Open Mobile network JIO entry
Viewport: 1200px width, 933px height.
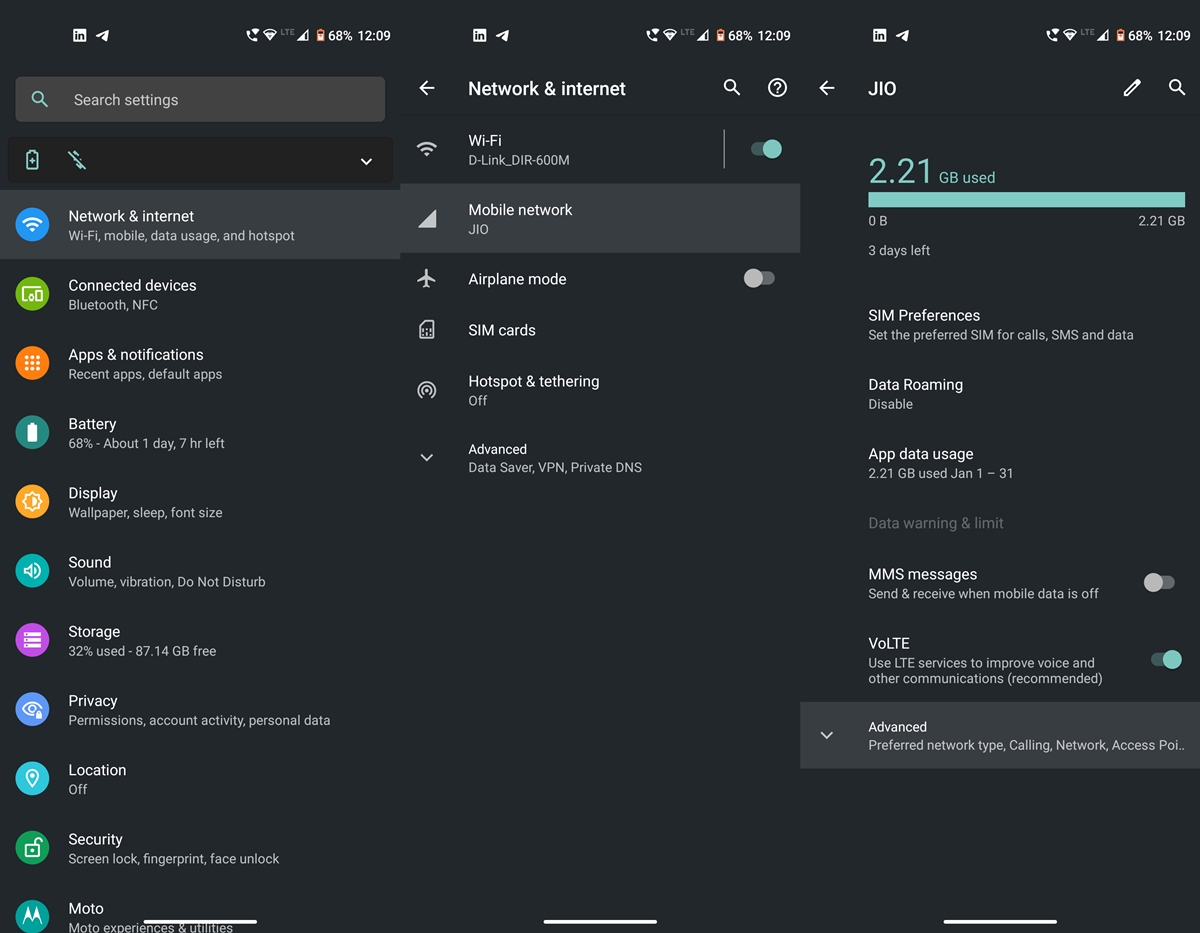point(600,218)
